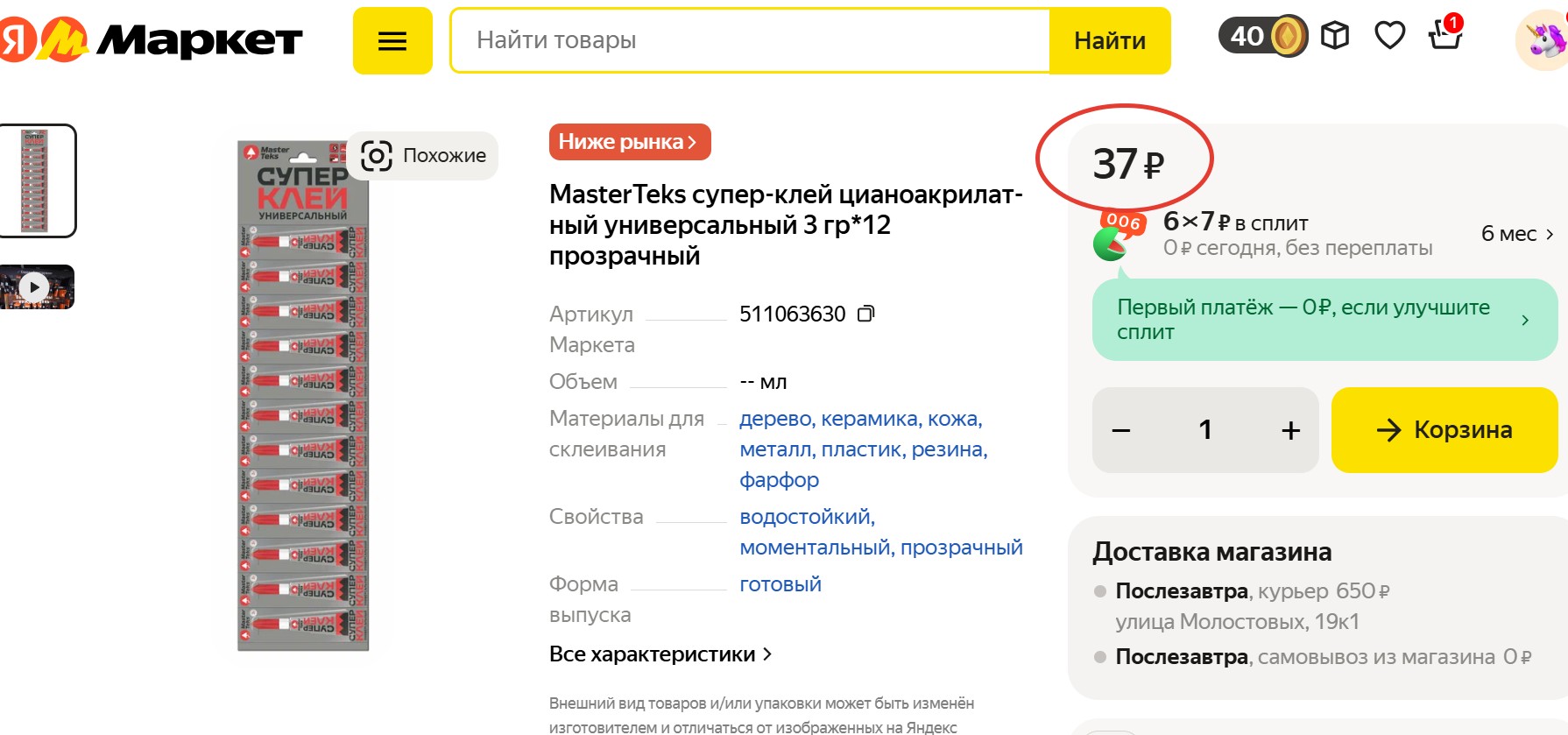This screenshot has height=735, width=1568.
Task: Copy the article number 511063630
Action: pyautogui.click(x=865, y=314)
